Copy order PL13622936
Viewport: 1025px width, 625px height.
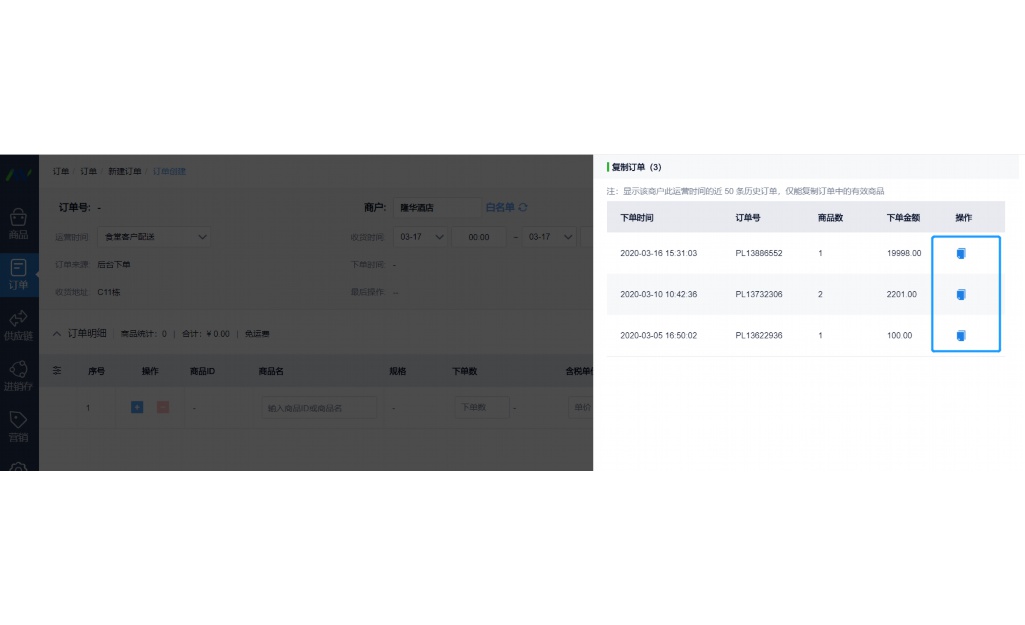(961, 336)
